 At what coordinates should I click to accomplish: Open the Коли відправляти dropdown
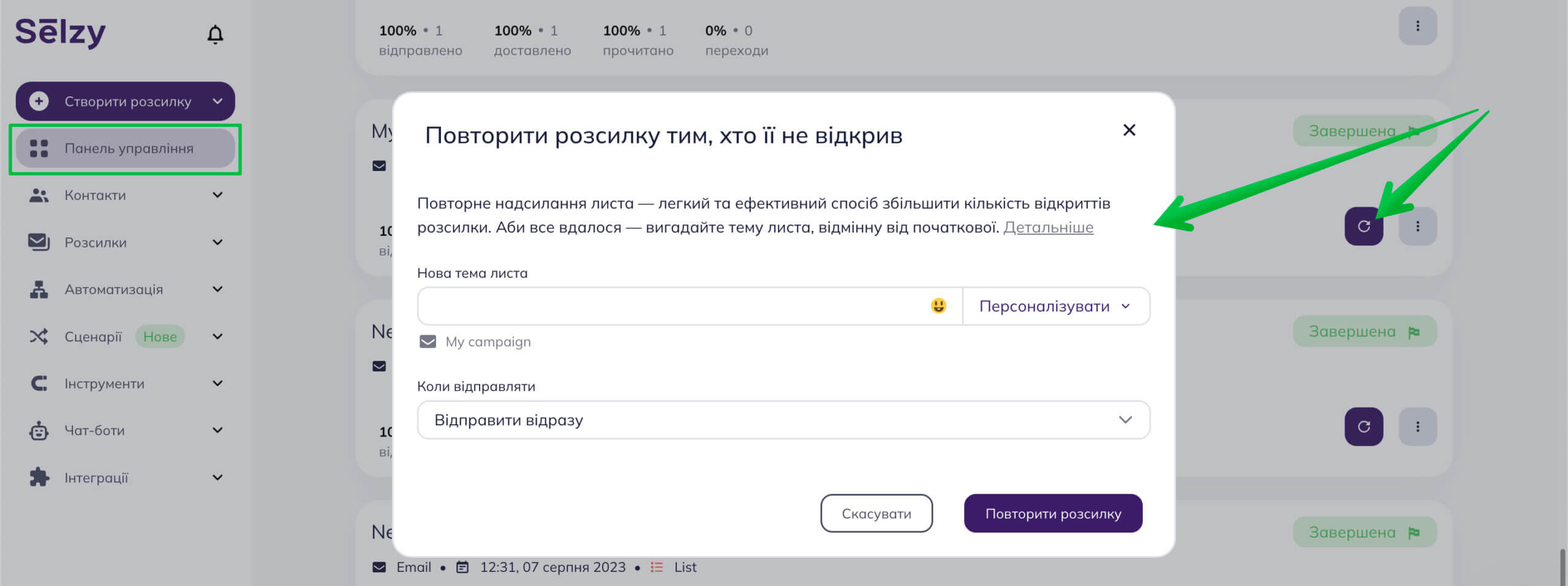(783, 420)
